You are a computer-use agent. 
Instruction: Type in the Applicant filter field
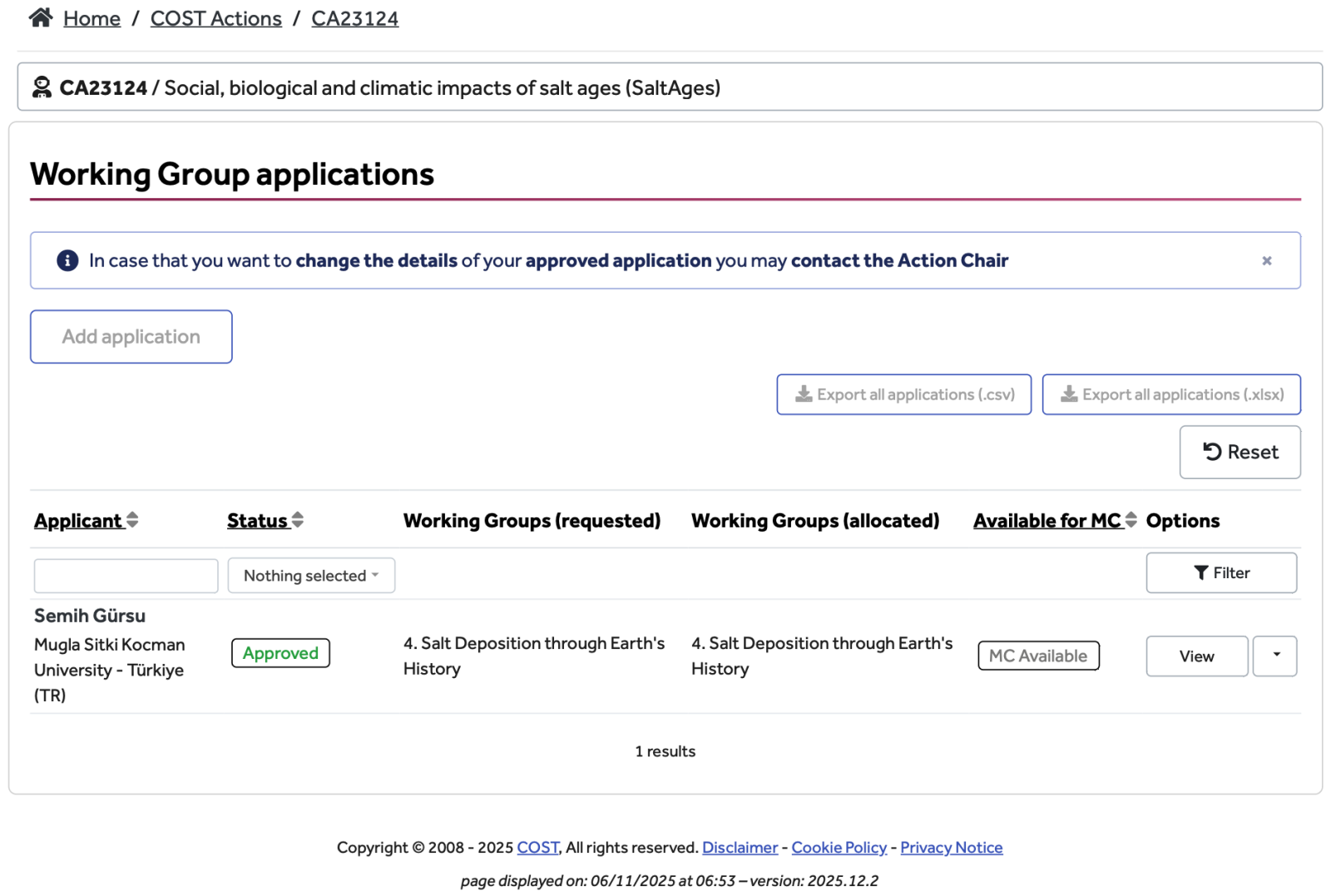126,575
